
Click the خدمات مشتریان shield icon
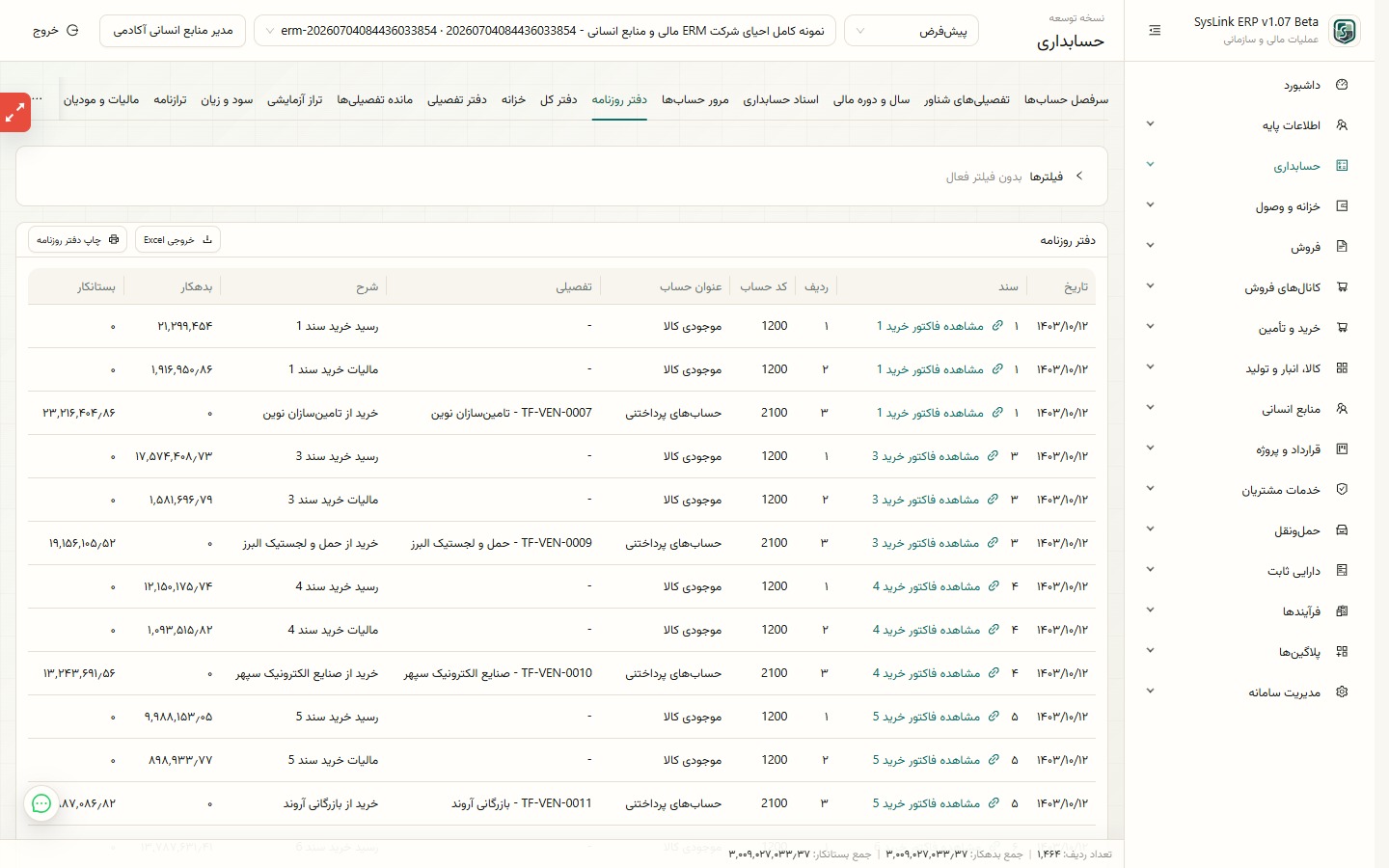pos(1342,490)
